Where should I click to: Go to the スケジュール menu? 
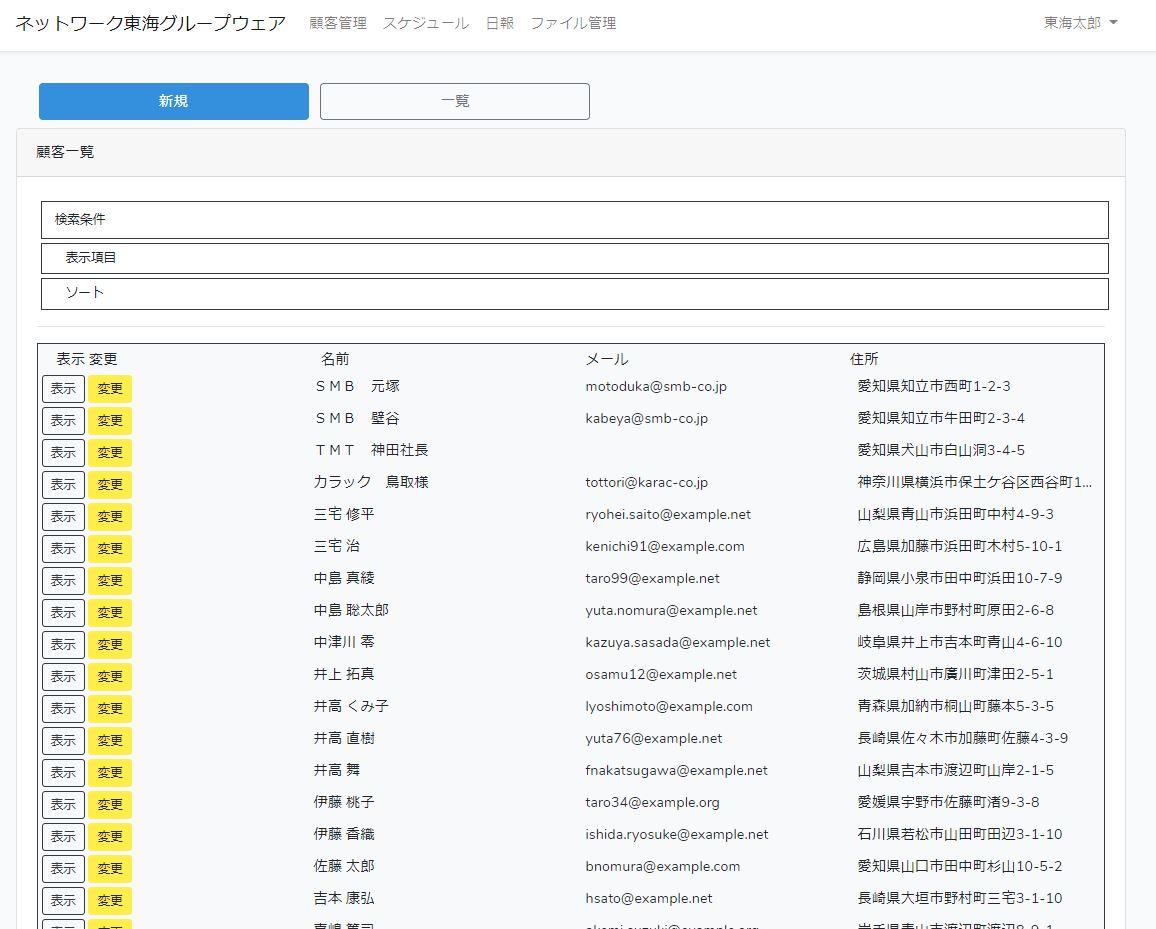[x=425, y=23]
